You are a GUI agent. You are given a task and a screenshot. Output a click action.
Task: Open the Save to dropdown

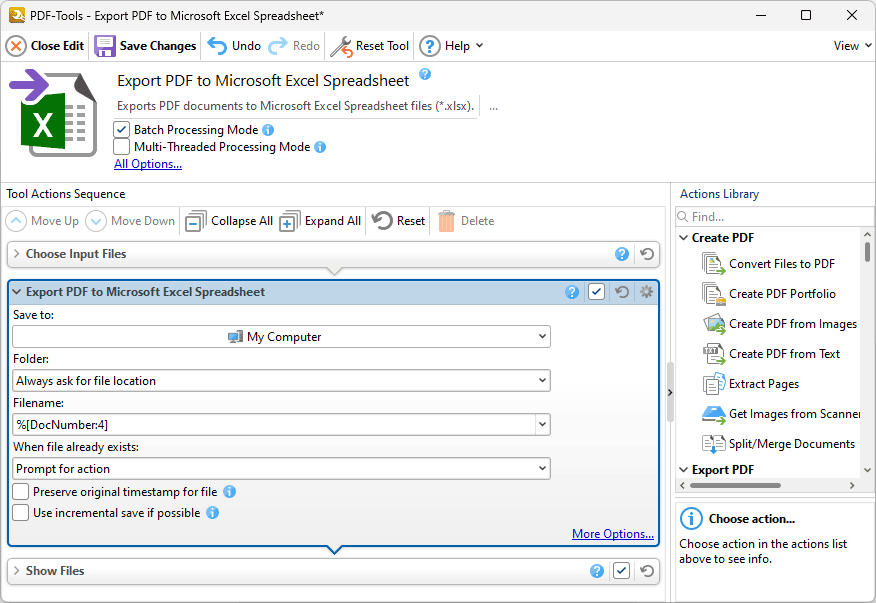(x=281, y=337)
